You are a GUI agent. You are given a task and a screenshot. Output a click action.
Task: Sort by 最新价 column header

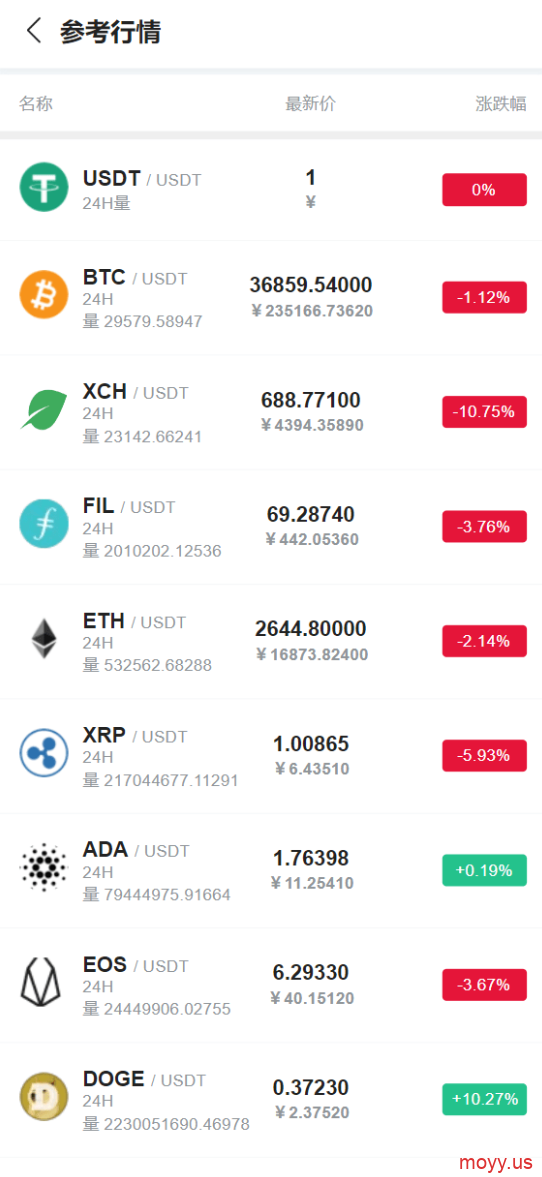[310, 104]
